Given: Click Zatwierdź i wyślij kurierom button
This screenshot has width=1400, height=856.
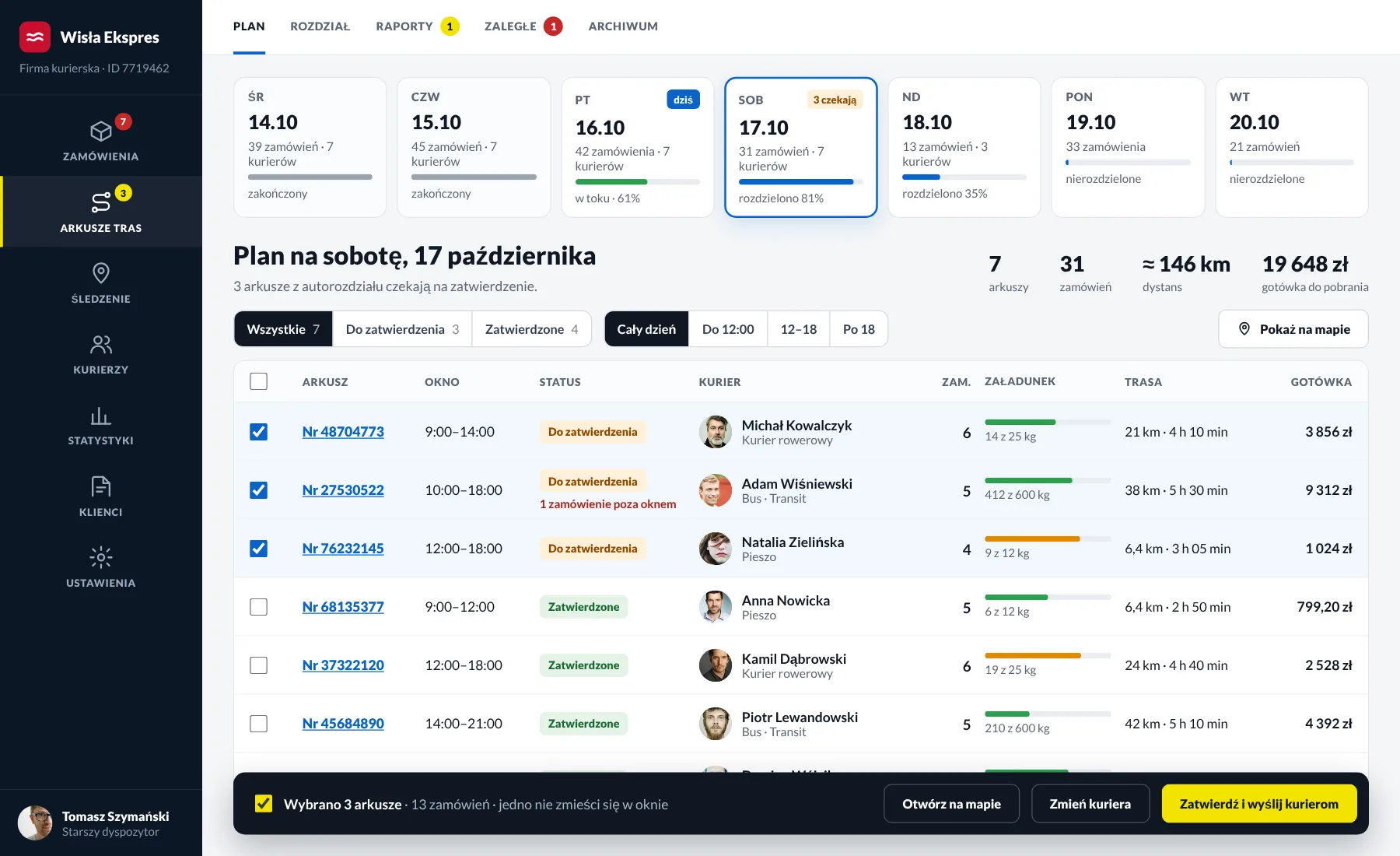Looking at the screenshot, I should pyautogui.click(x=1258, y=804).
